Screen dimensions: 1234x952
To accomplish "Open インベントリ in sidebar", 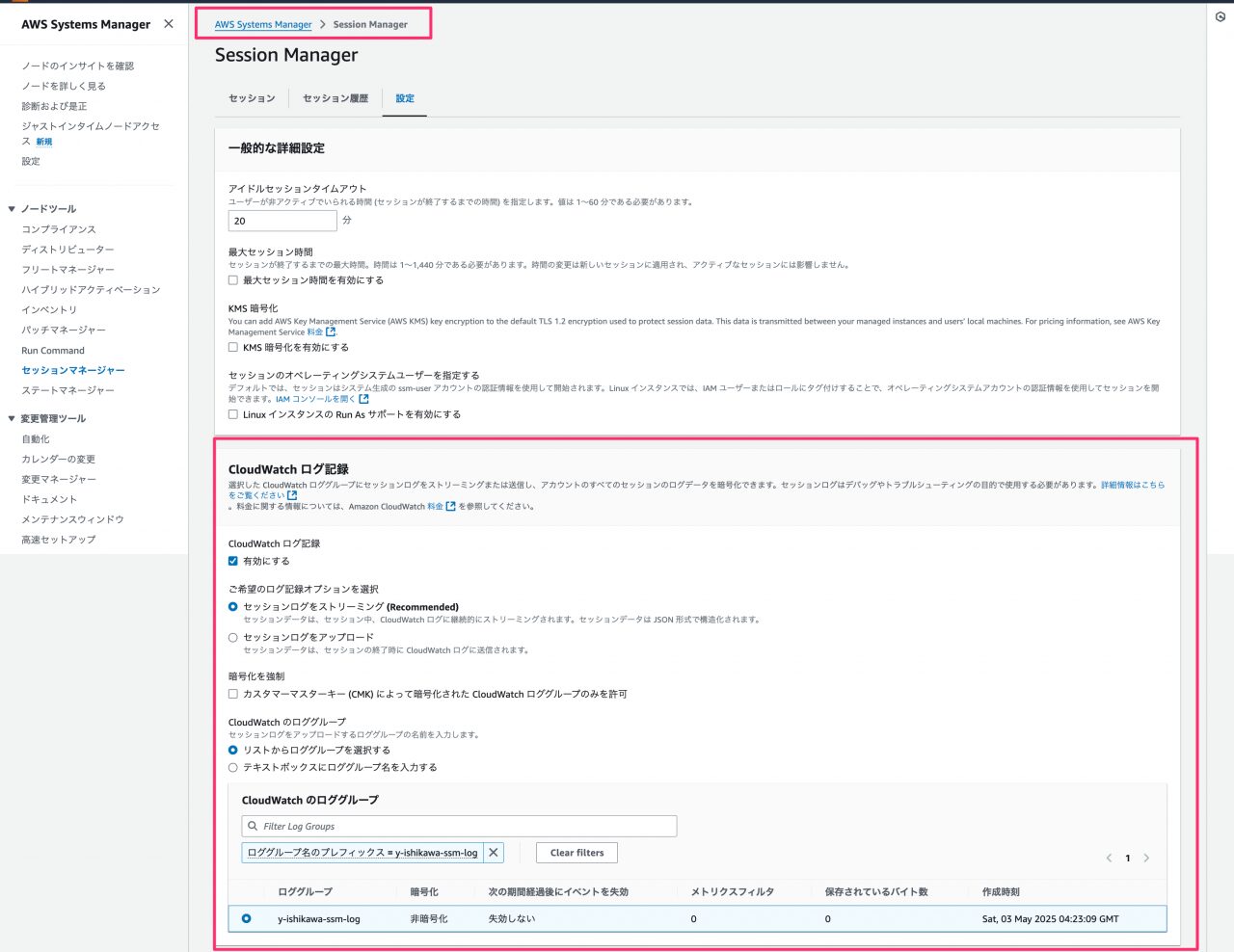I will (49, 311).
